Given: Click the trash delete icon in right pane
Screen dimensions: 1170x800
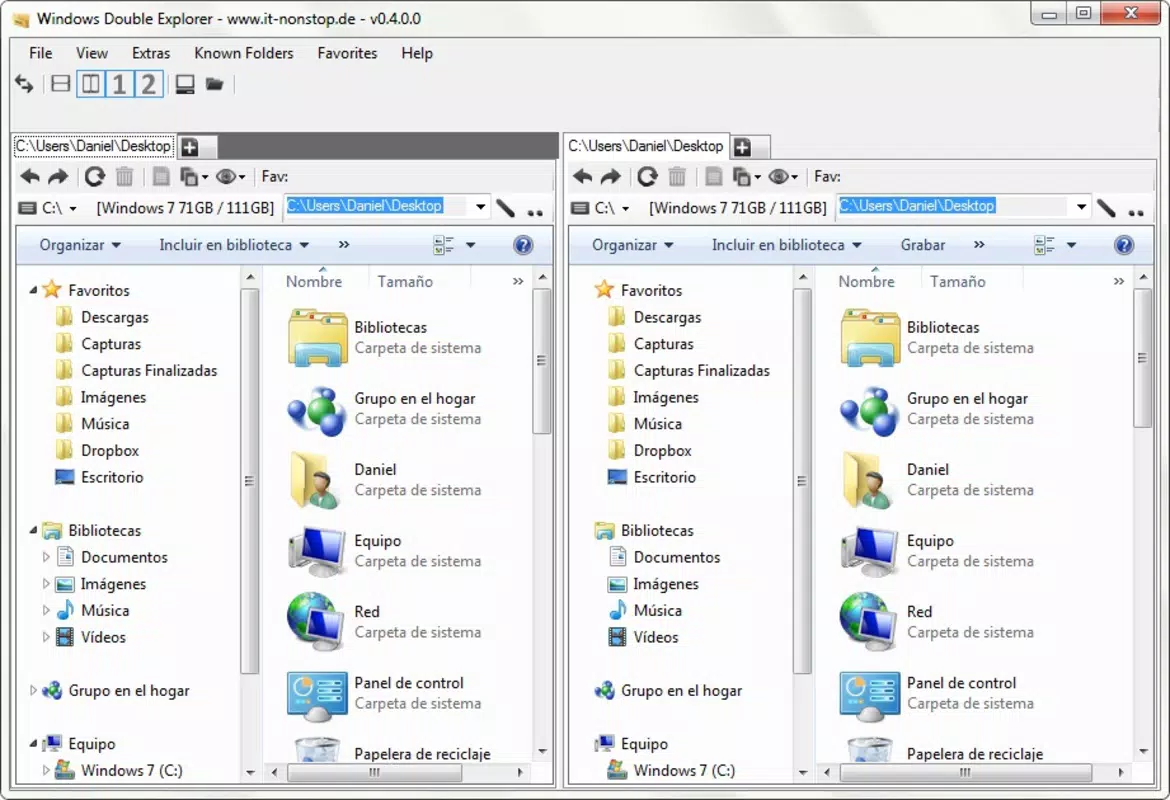Looking at the screenshot, I should point(678,177).
